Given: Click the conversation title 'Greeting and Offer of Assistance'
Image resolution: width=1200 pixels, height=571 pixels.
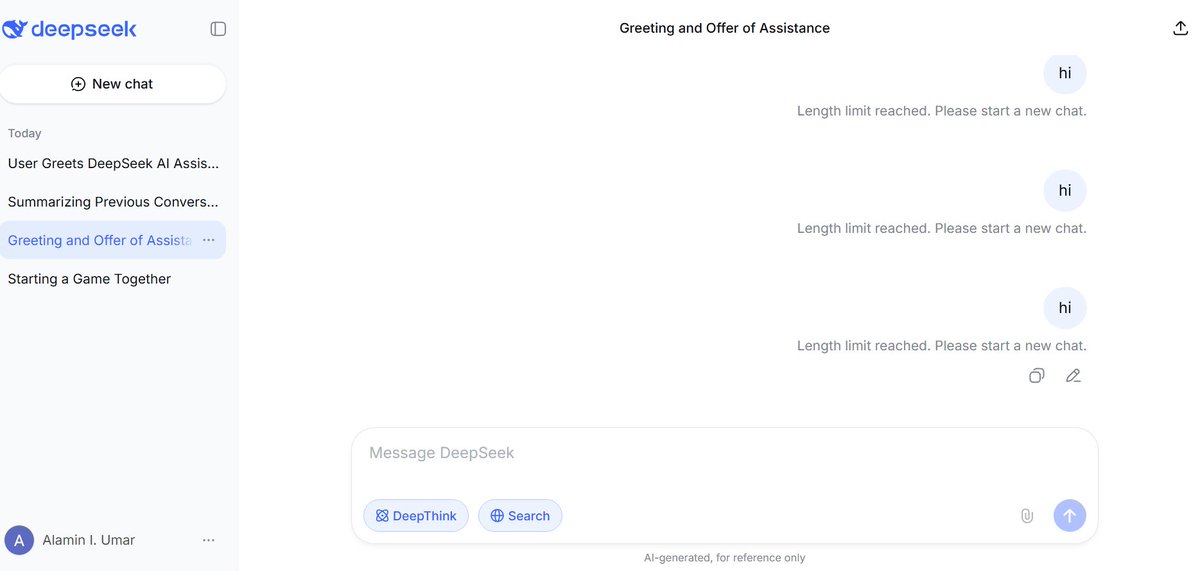Looking at the screenshot, I should pyautogui.click(x=725, y=28).
